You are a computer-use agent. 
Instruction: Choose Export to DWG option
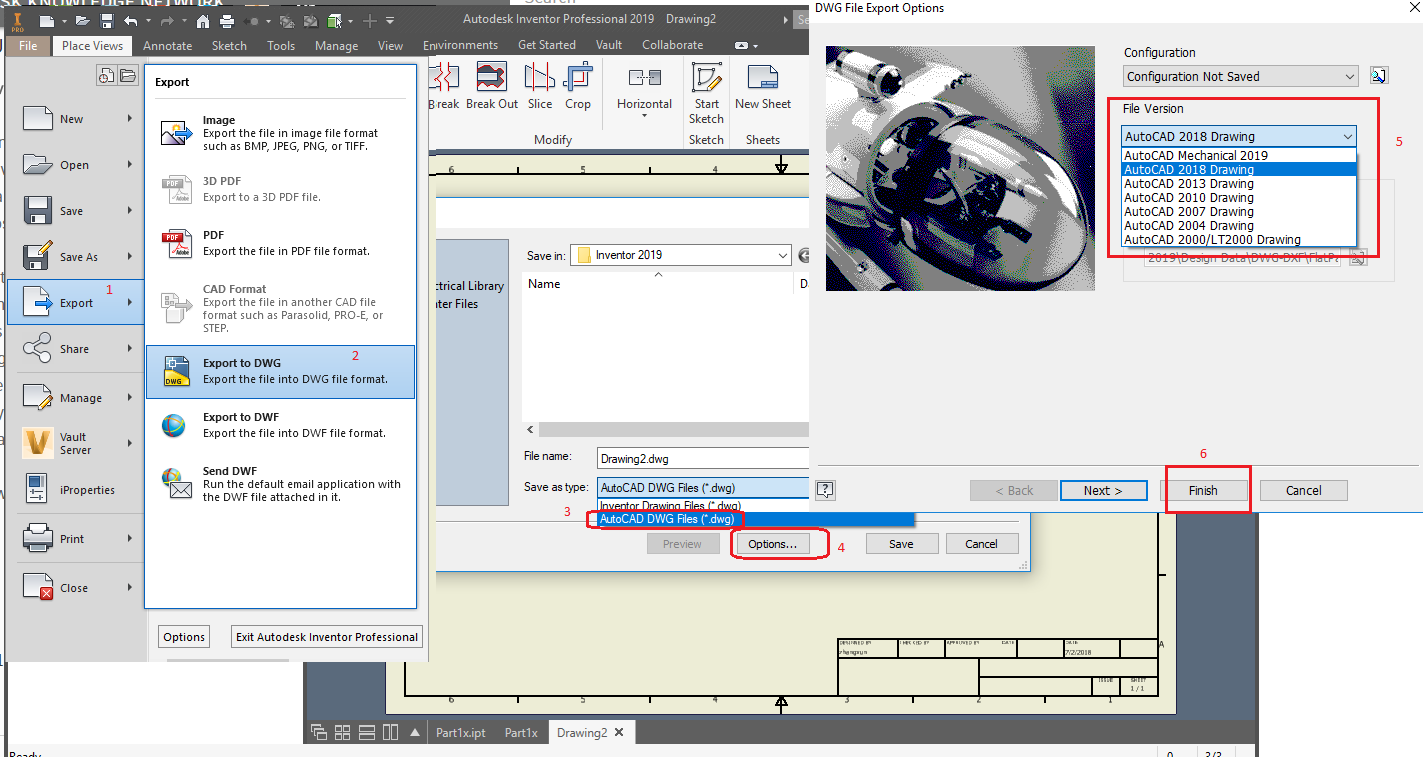pyautogui.click(x=280, y=371)
